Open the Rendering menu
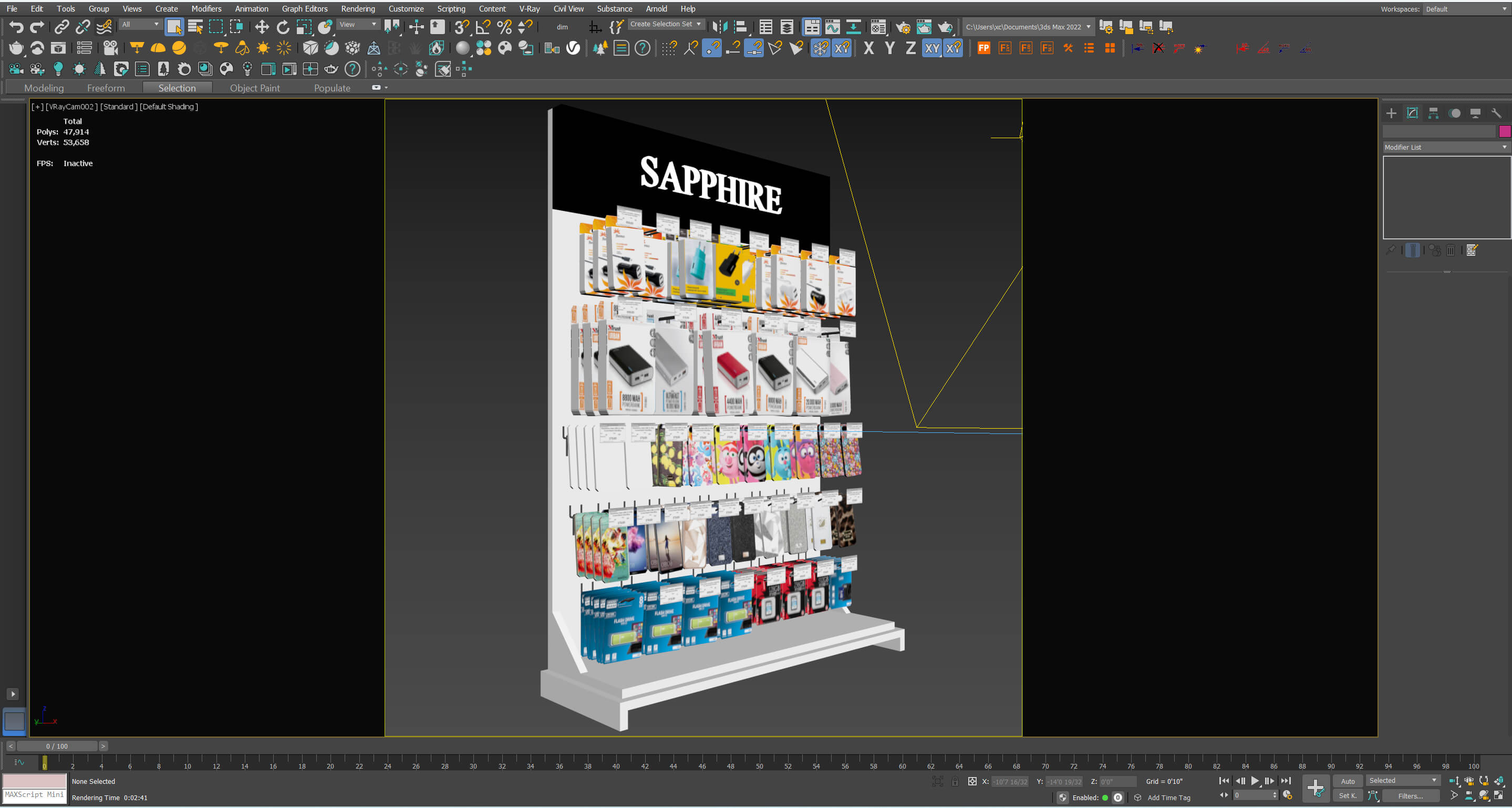Screen dimensions: 1512x808 click(x=358, y=9)
